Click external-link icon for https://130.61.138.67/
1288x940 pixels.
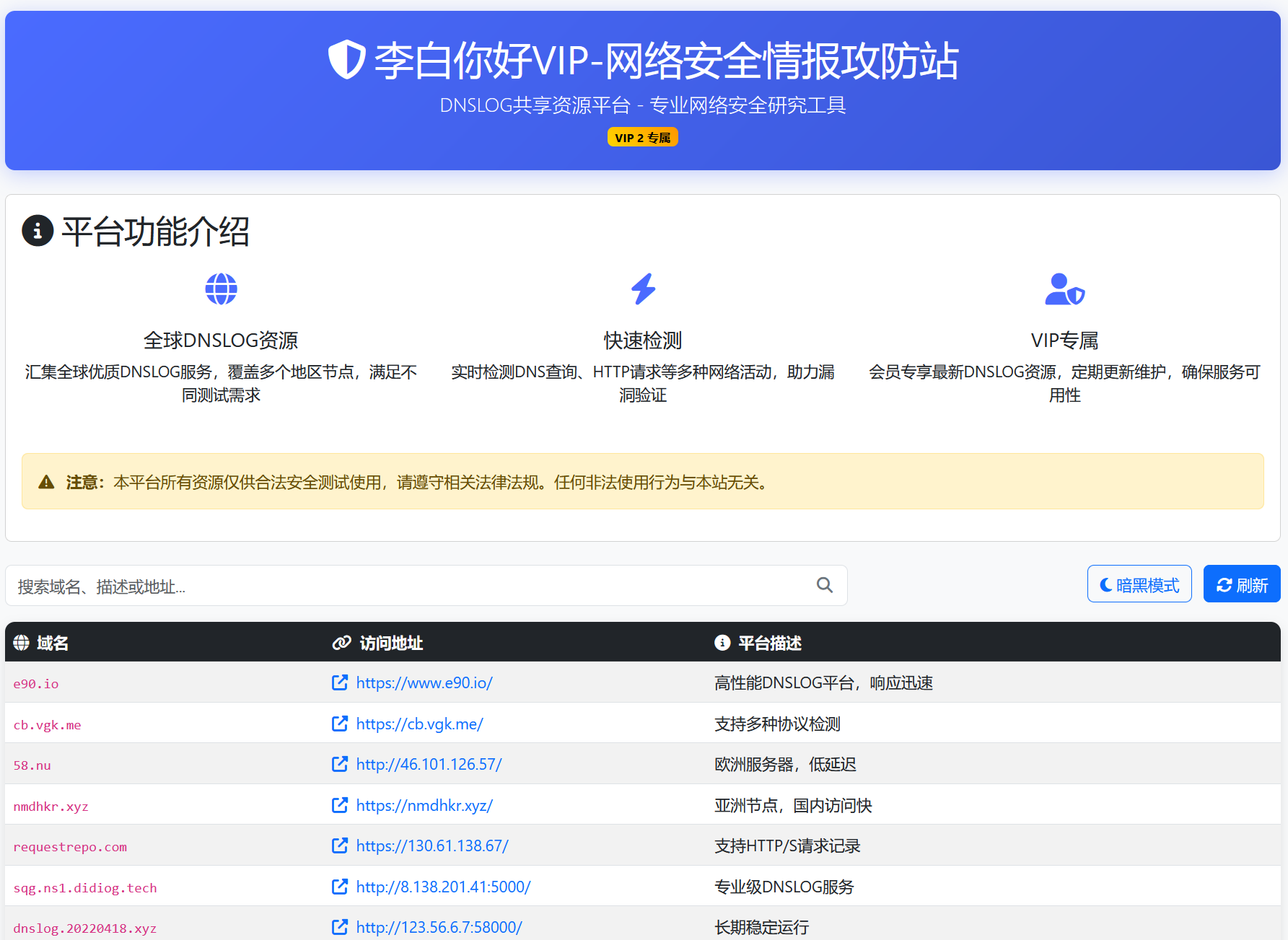340,845
